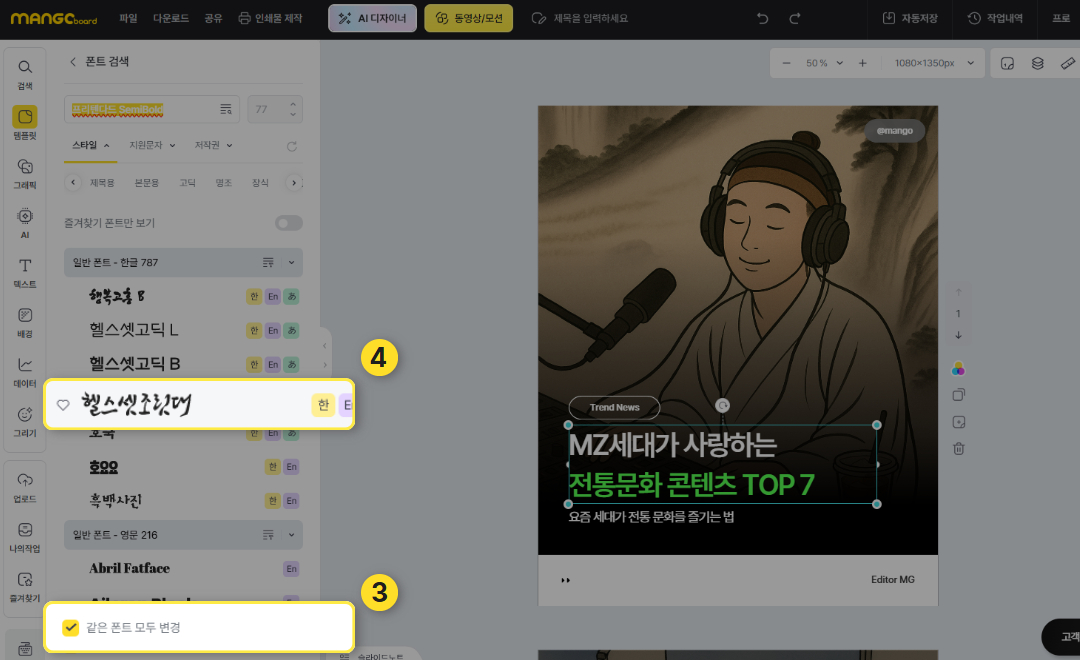Screen dimensions: 1080x660
Task: Toggle the 같은 폰트 모두 변경 checkbox
Action: tap(71, 628)
